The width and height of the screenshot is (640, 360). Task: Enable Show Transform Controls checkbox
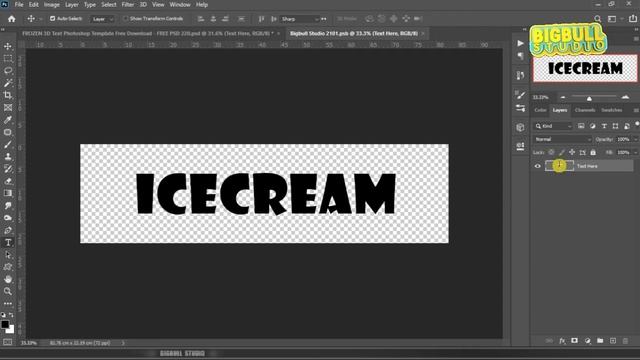coord(125,19)
